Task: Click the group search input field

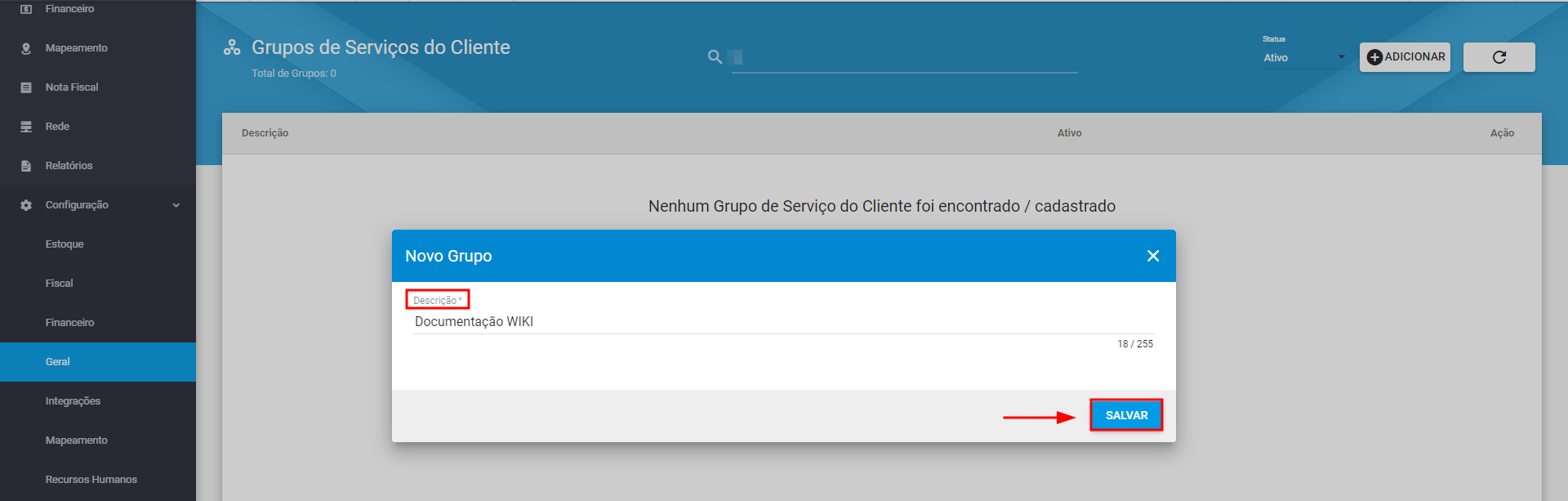Action: [x=905, y=57]
